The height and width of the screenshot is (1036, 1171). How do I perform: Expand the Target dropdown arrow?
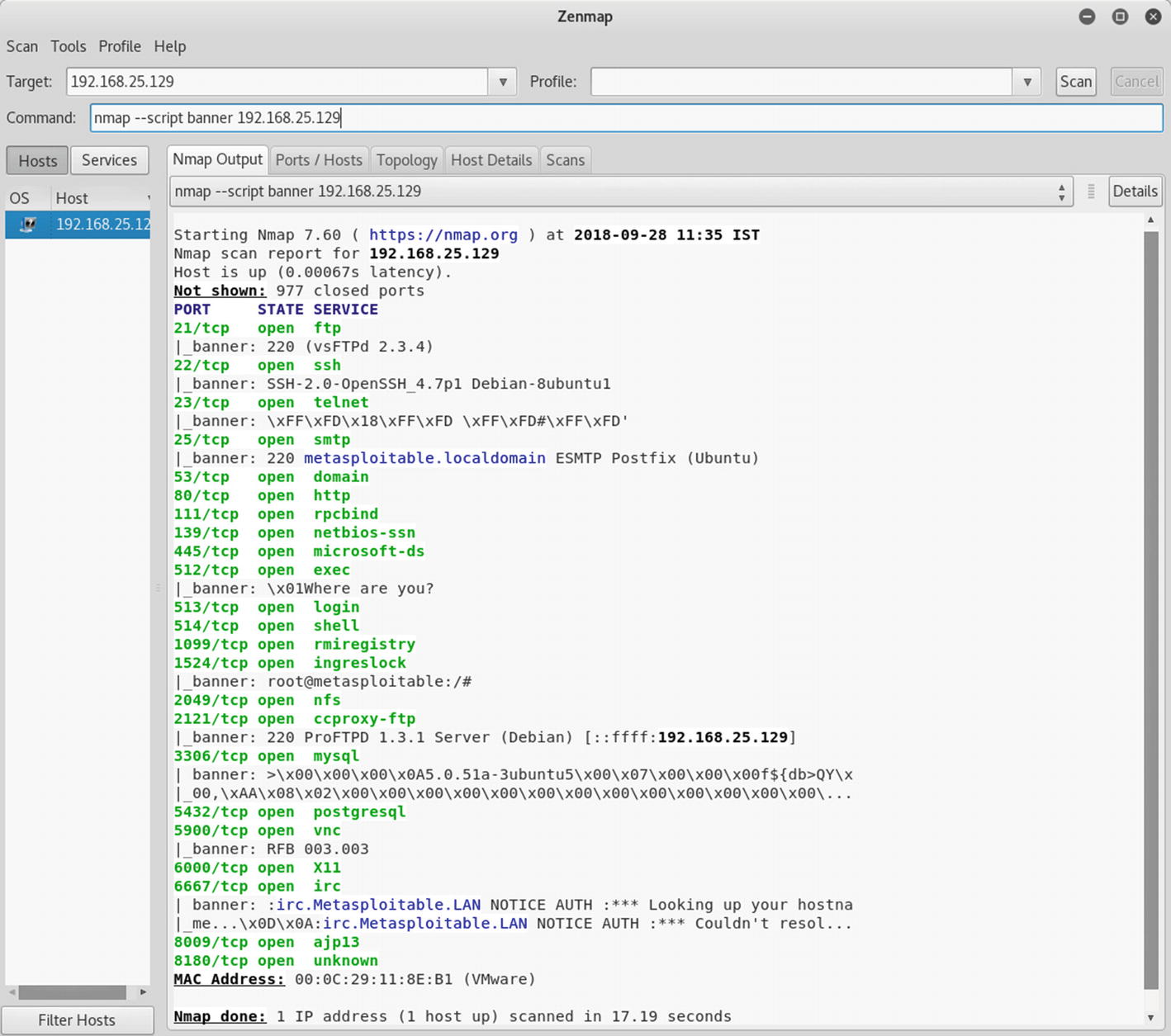[502, 82]
